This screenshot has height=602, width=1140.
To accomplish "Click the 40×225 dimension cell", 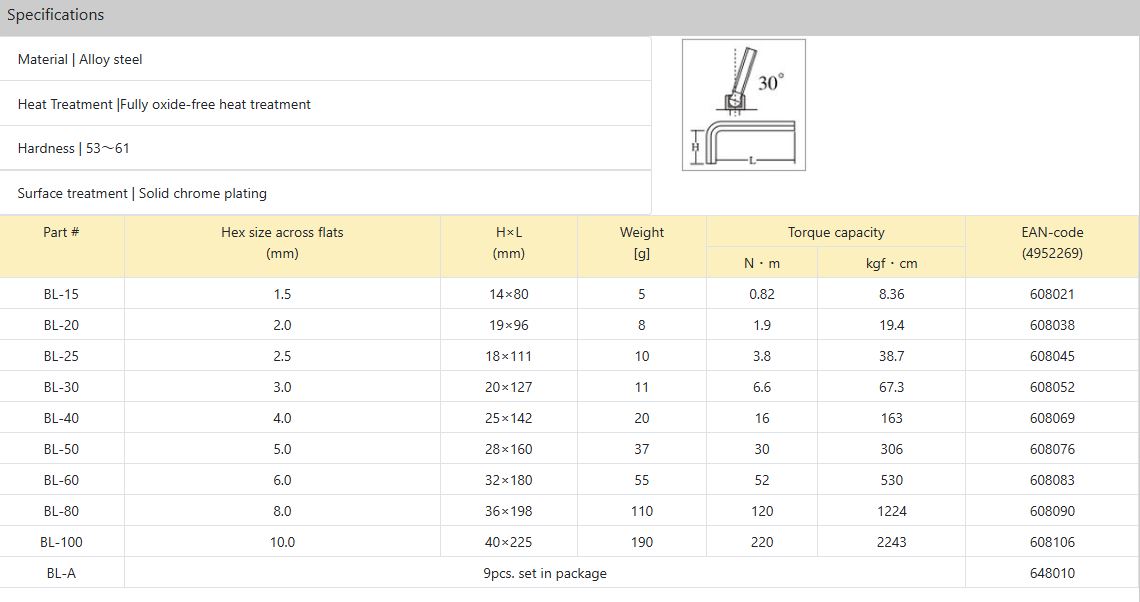I will 509,542.
